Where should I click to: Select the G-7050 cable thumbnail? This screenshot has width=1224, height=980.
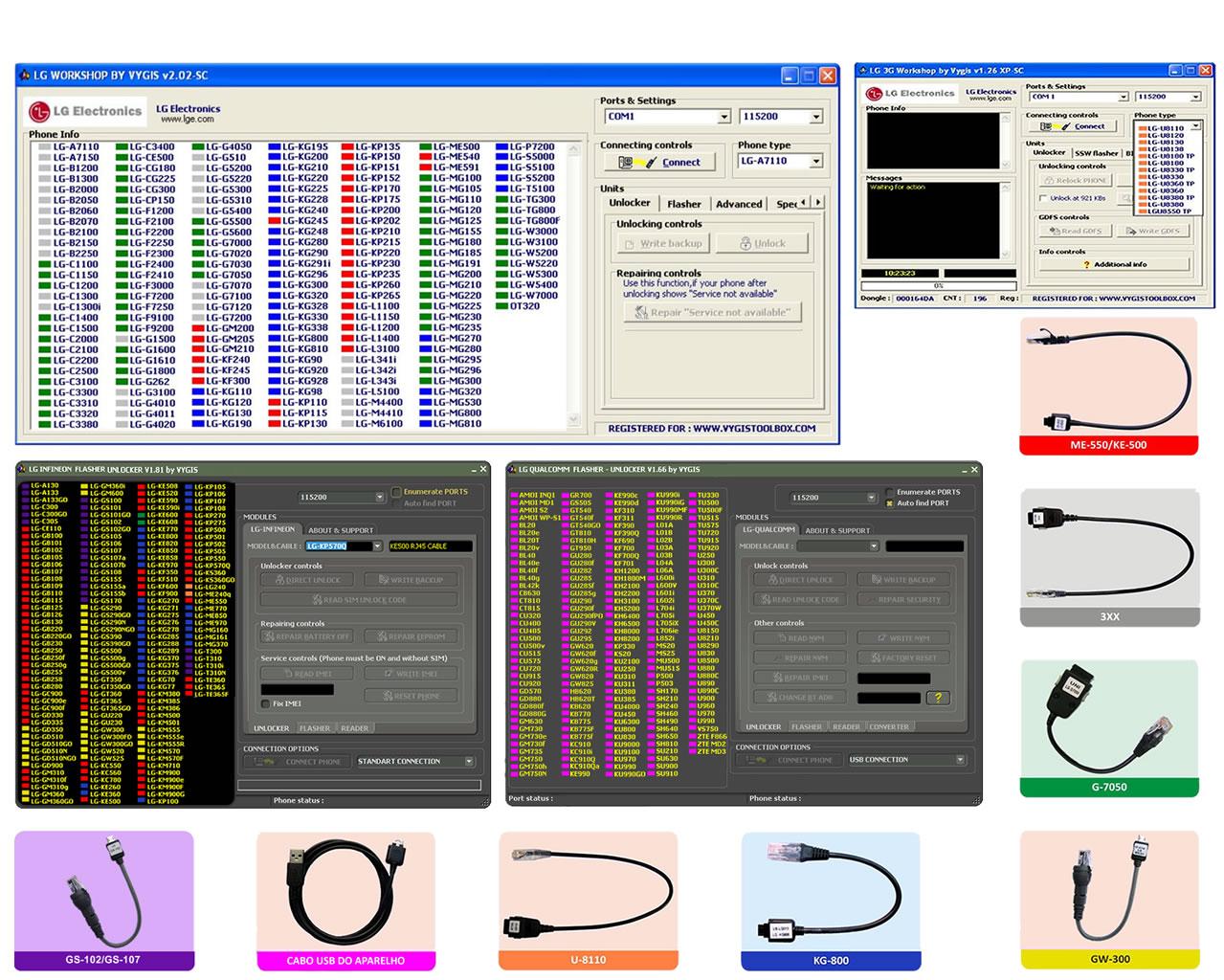1109,728
